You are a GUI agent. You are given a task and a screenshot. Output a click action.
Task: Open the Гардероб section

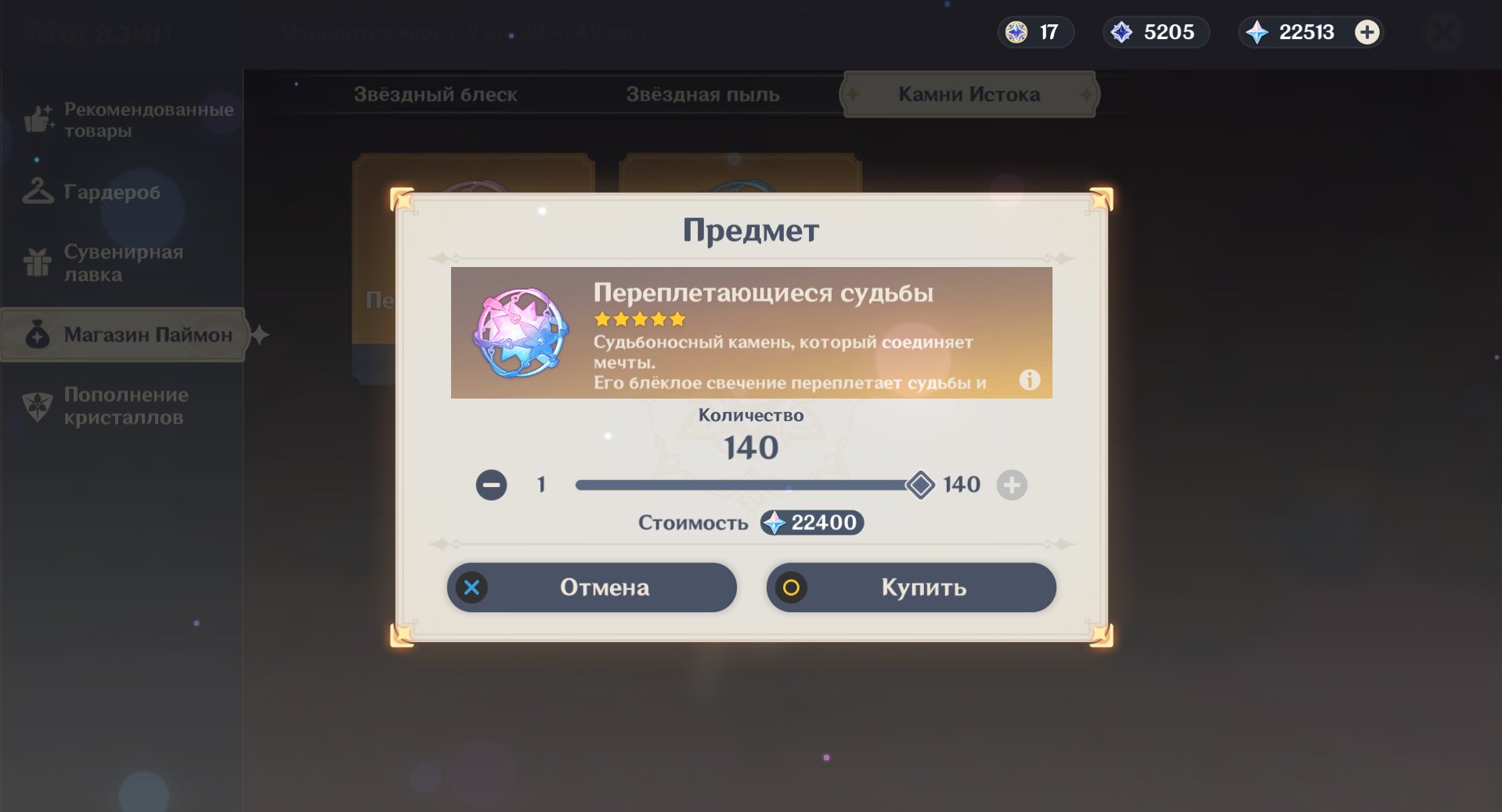click(94, 192)
